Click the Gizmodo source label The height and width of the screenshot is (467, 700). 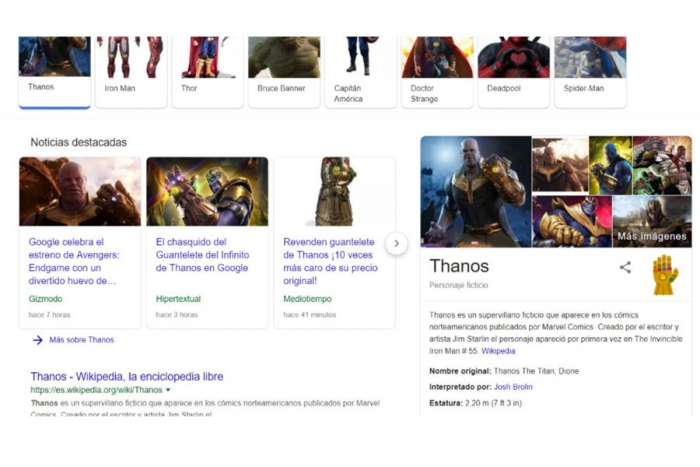[x=45, y=299]
